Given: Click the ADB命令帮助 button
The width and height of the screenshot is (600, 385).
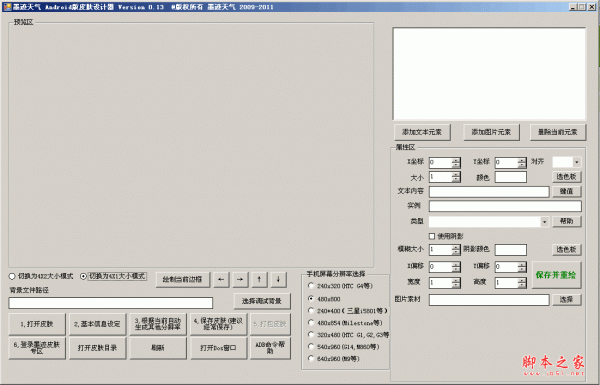Looking at the screenshot, I should tap(270, 348).
